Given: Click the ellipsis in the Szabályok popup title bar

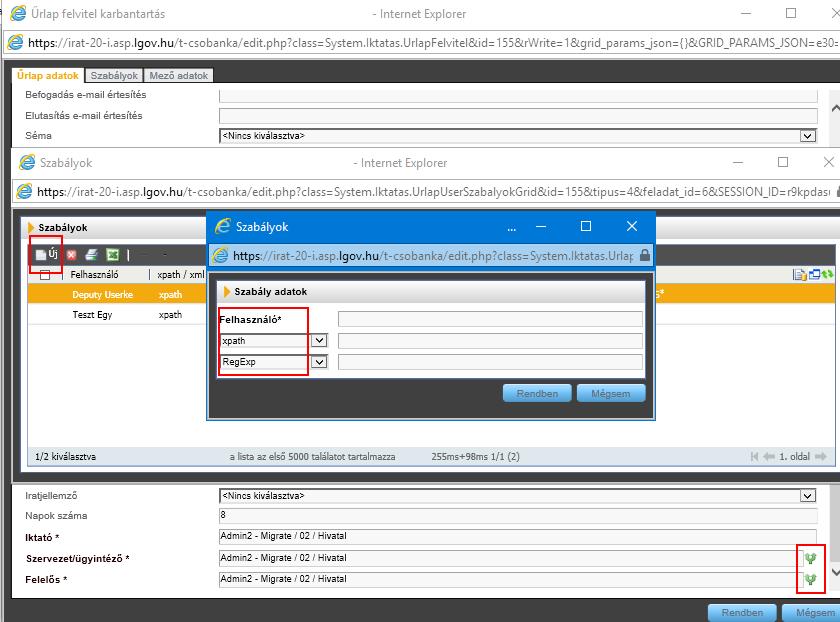Looking at the screenshot, I should coord(512,228).
